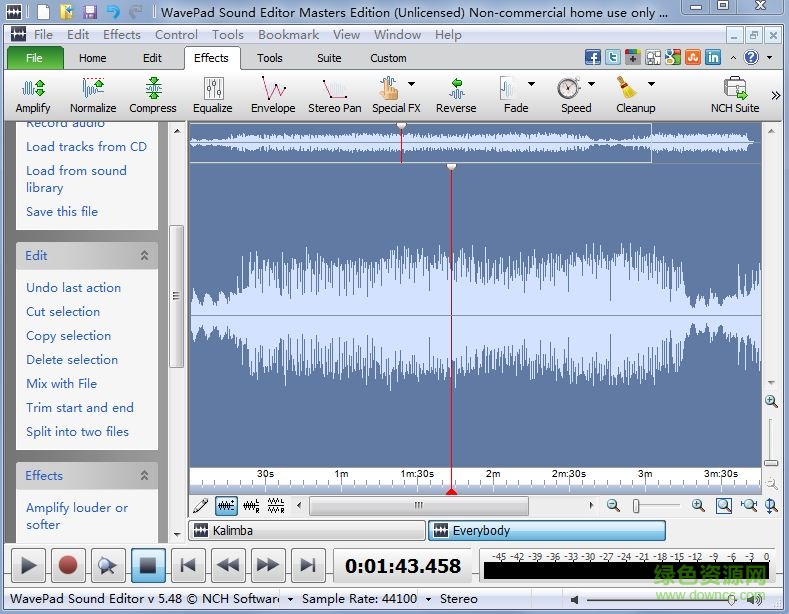Switch to the Home ribbon tab
The width and height of the screenshot is (789, 614).
click(x=93, y=58)
